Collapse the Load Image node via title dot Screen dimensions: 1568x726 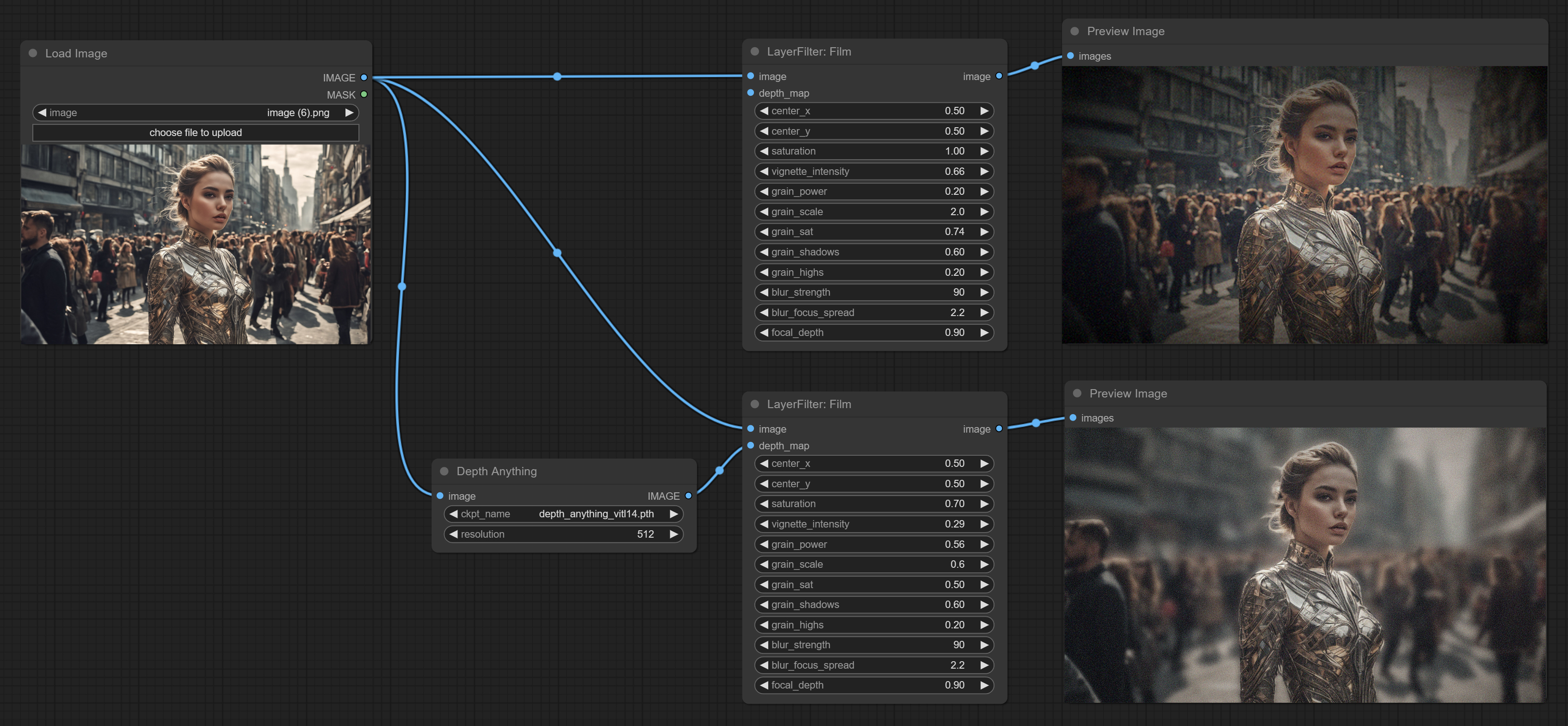pyautogui.click(x=33, y=53)
